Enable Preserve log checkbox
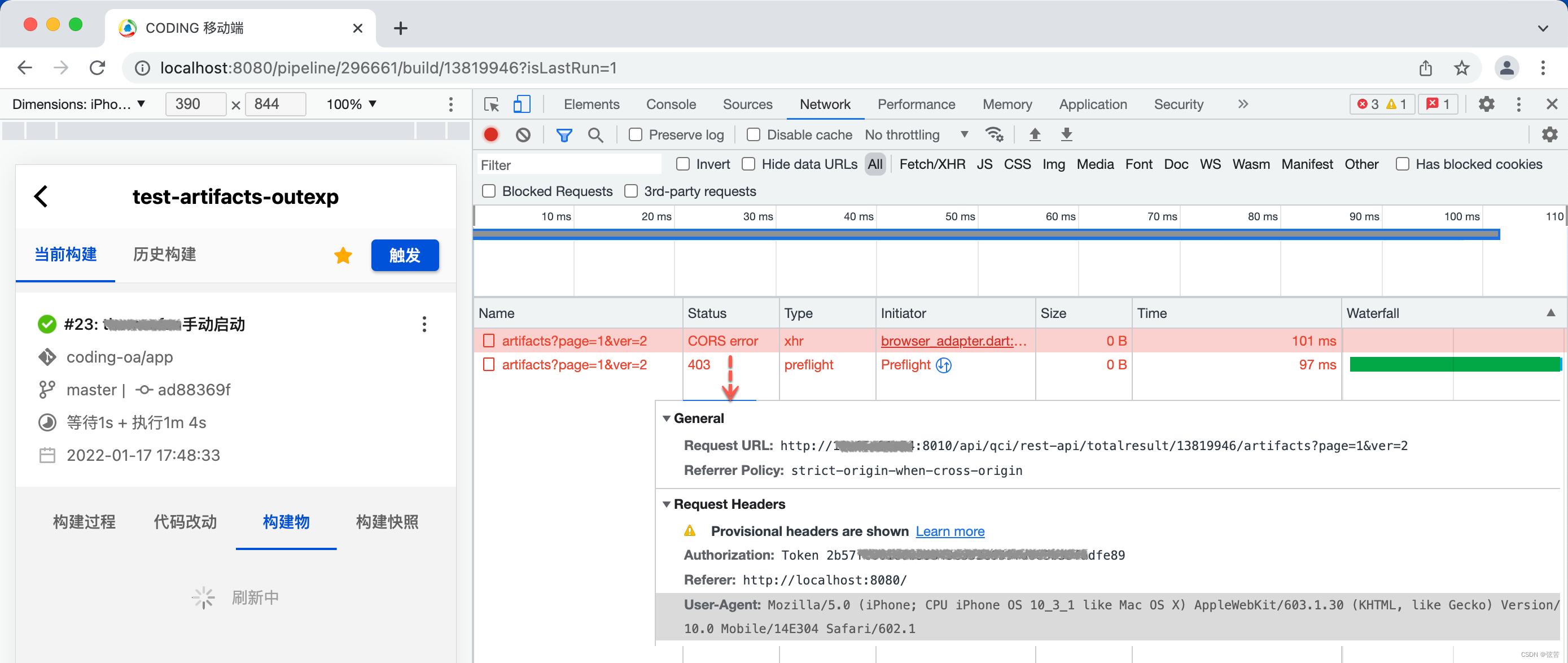1568x663 pixels. (636, 134)
